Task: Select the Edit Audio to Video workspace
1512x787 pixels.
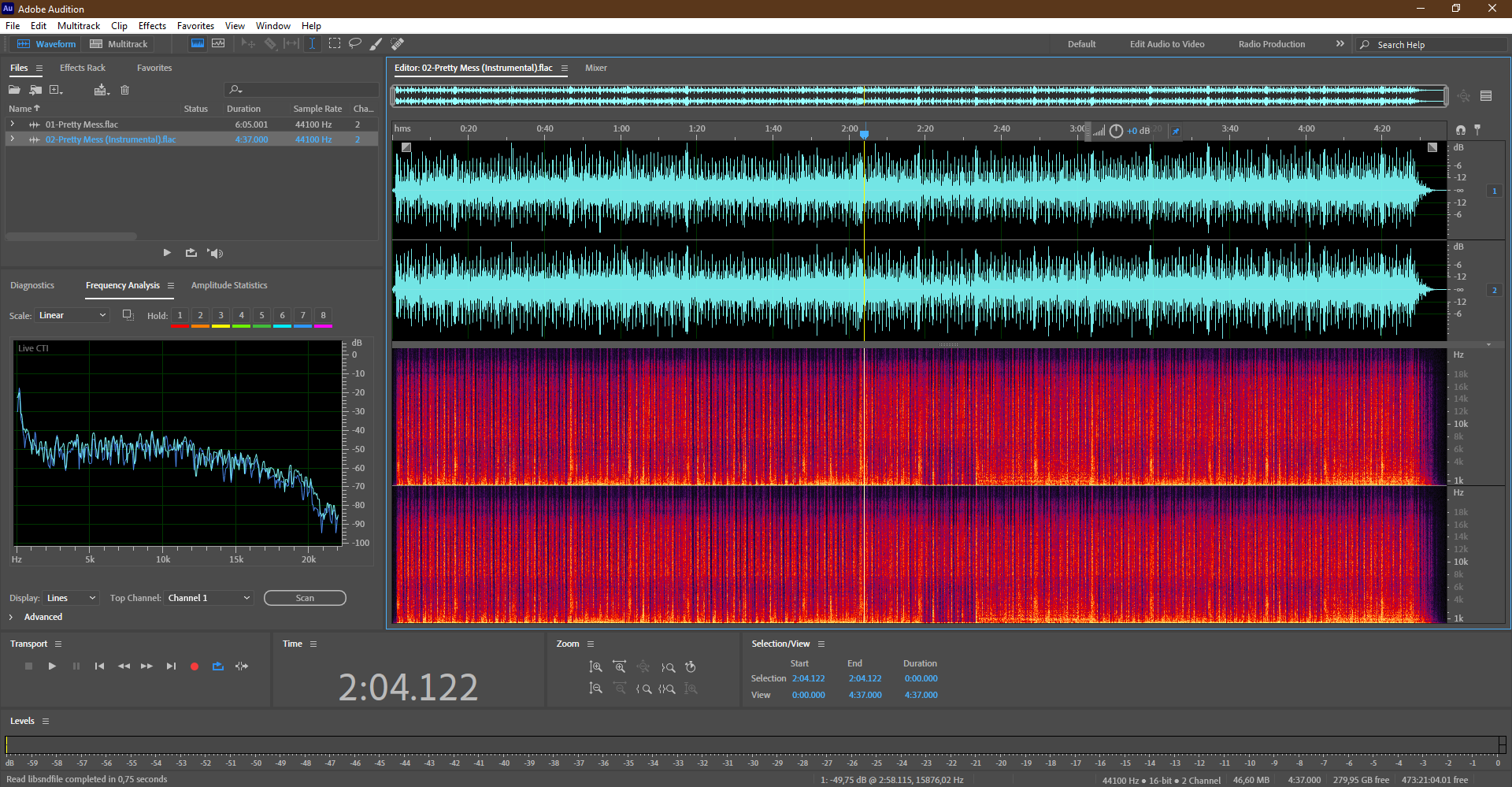Action: [x=1167, y=44]
